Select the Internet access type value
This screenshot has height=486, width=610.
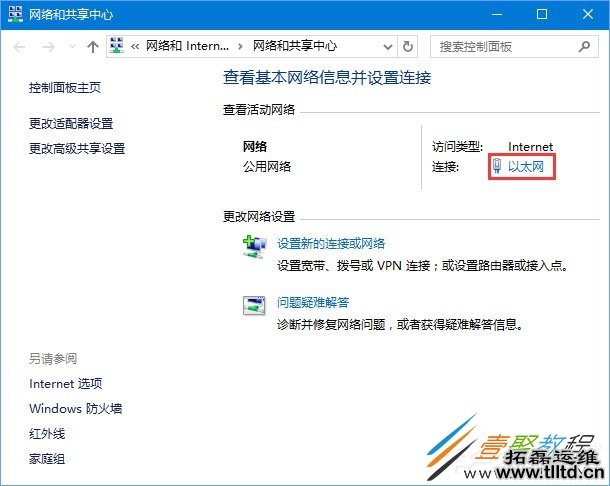530,147
